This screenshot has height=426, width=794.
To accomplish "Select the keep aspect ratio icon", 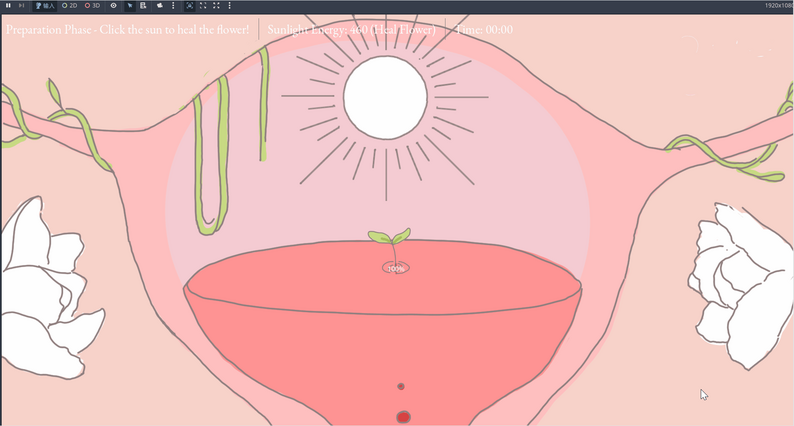I will (x=203, y=6).
